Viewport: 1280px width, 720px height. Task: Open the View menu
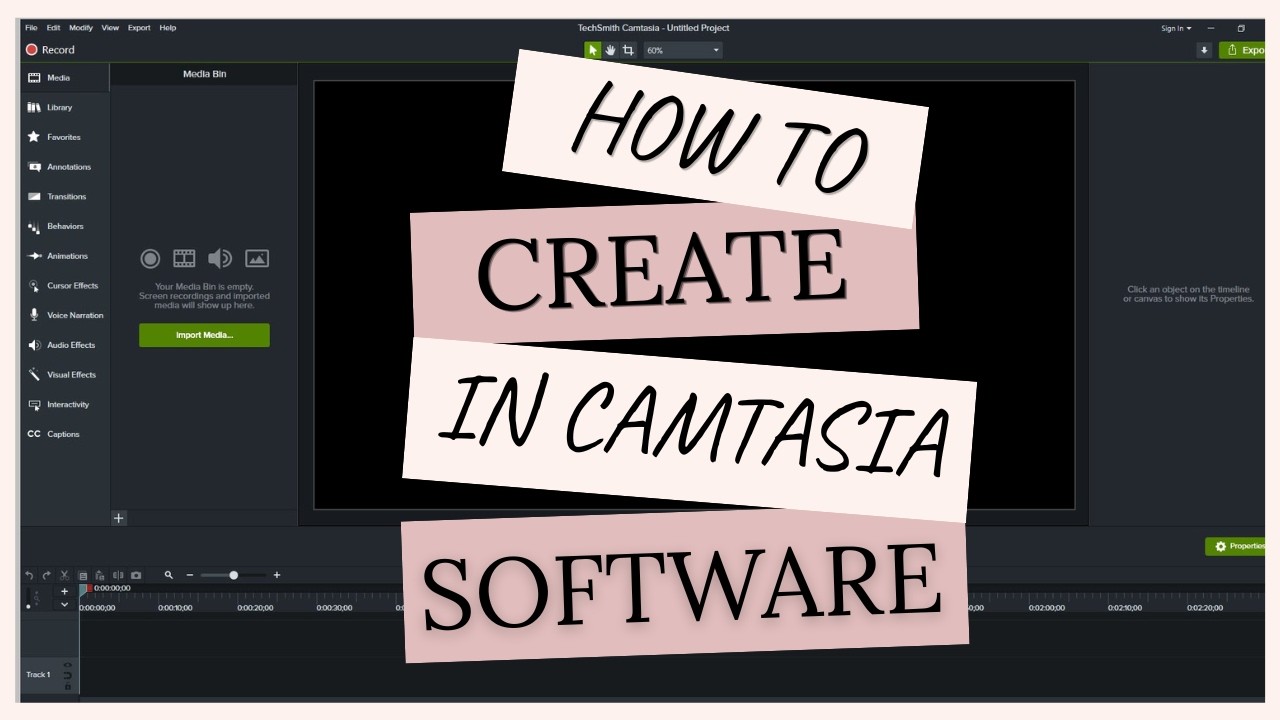tap(110, 28)
